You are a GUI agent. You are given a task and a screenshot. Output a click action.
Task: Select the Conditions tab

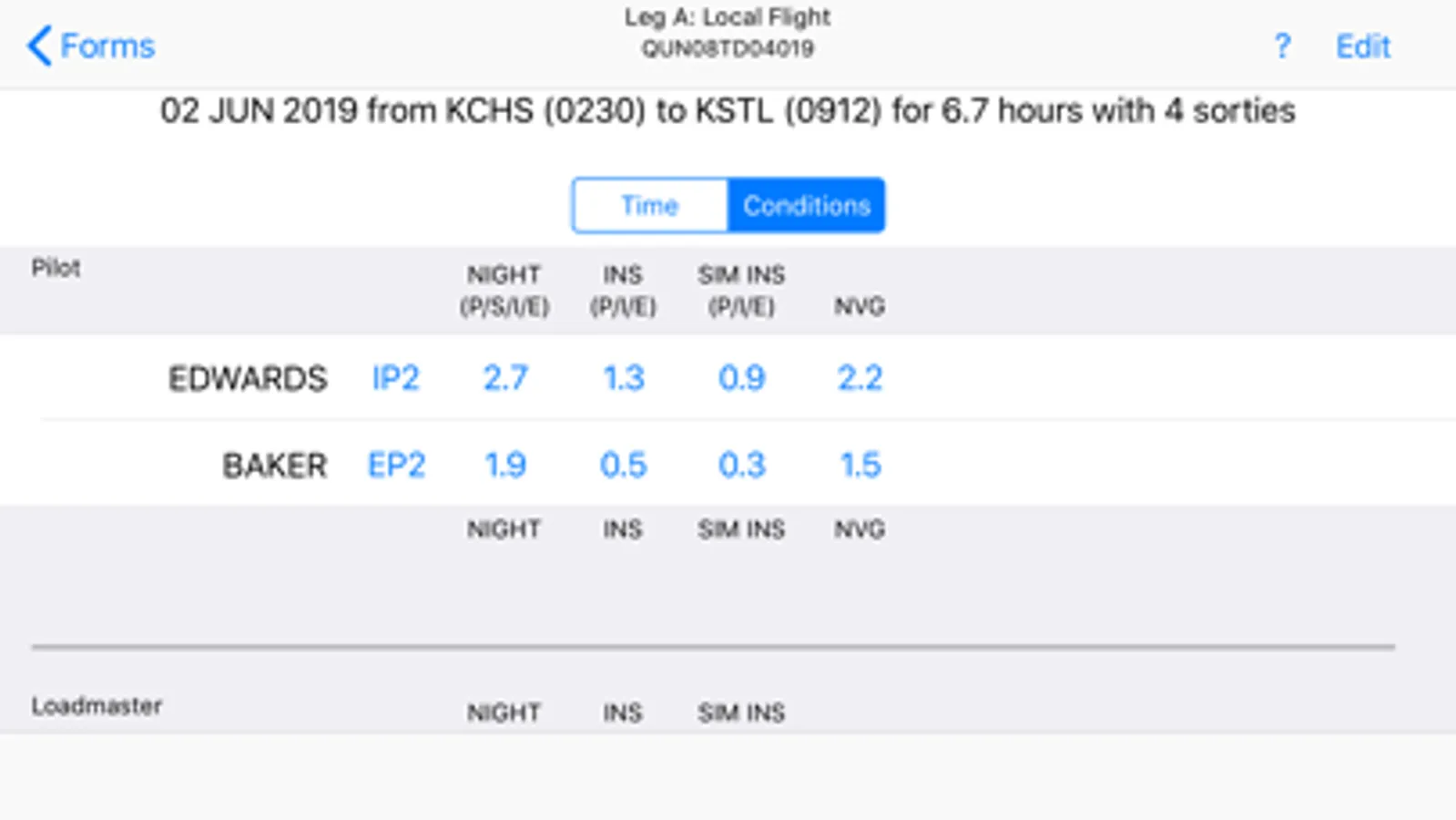(x=806, y=206)
